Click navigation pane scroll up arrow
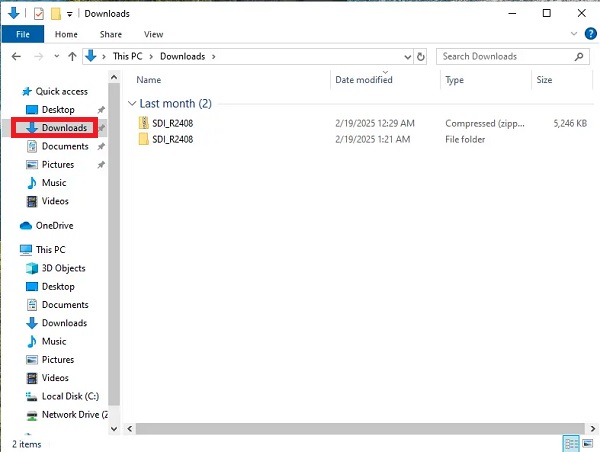This screenshot has width=600, height=452. tap(114, 77)
